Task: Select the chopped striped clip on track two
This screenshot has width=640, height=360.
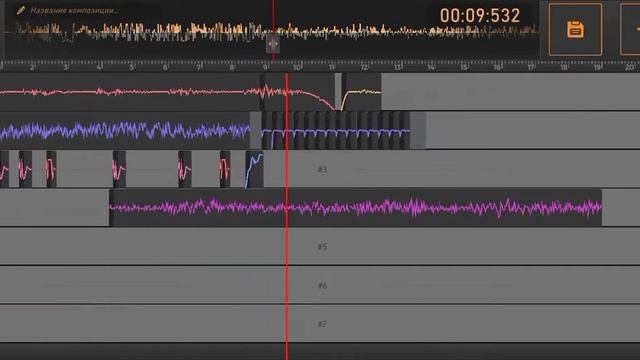Action: click(x=336, y=131)
